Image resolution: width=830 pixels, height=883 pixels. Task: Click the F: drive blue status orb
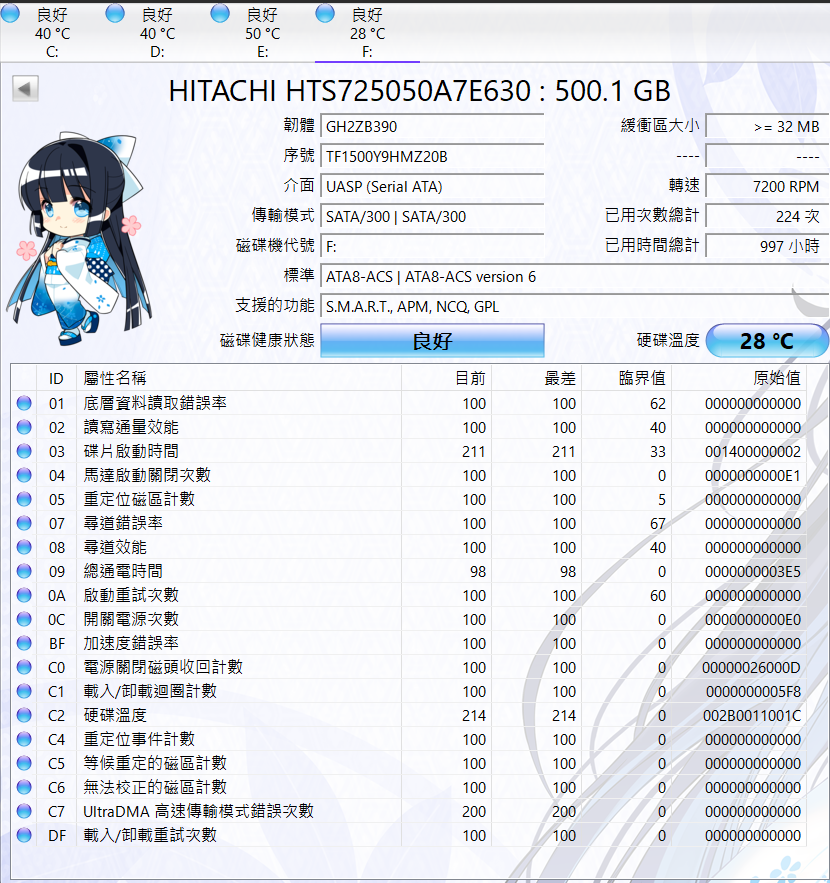click(x=325, y=13)
